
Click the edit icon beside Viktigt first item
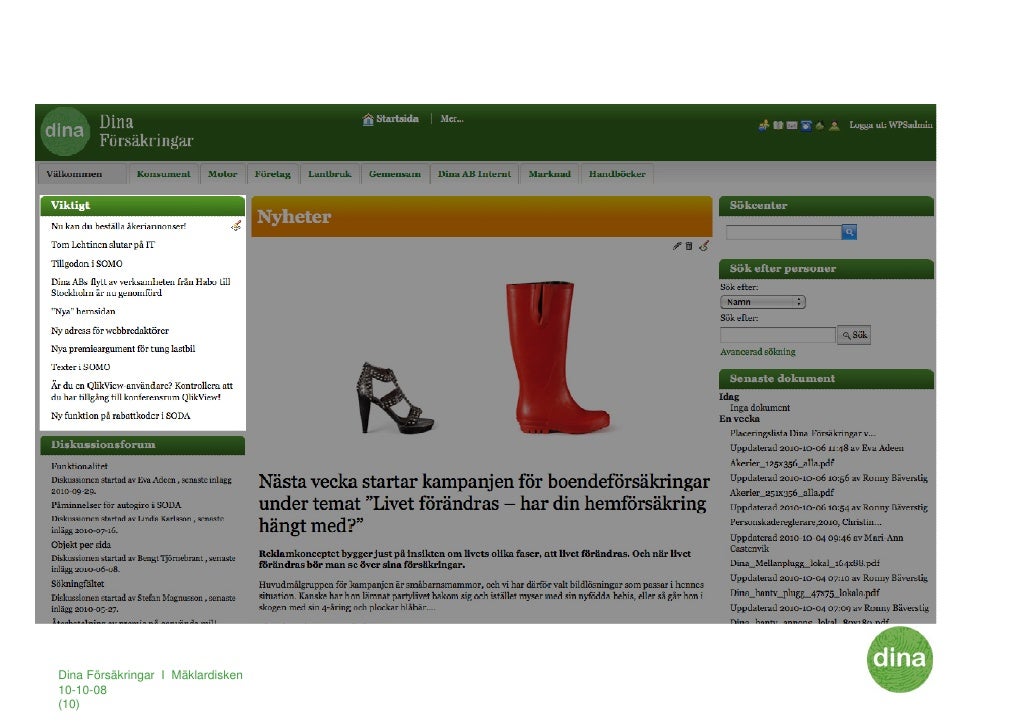tap(236, 225)
